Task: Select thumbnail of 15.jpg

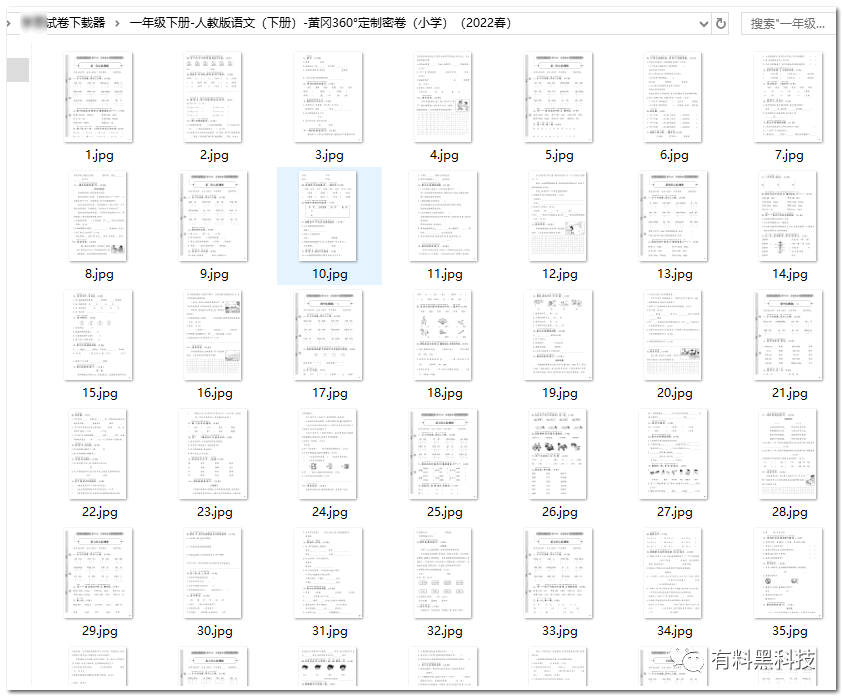Action: [99, 335]
